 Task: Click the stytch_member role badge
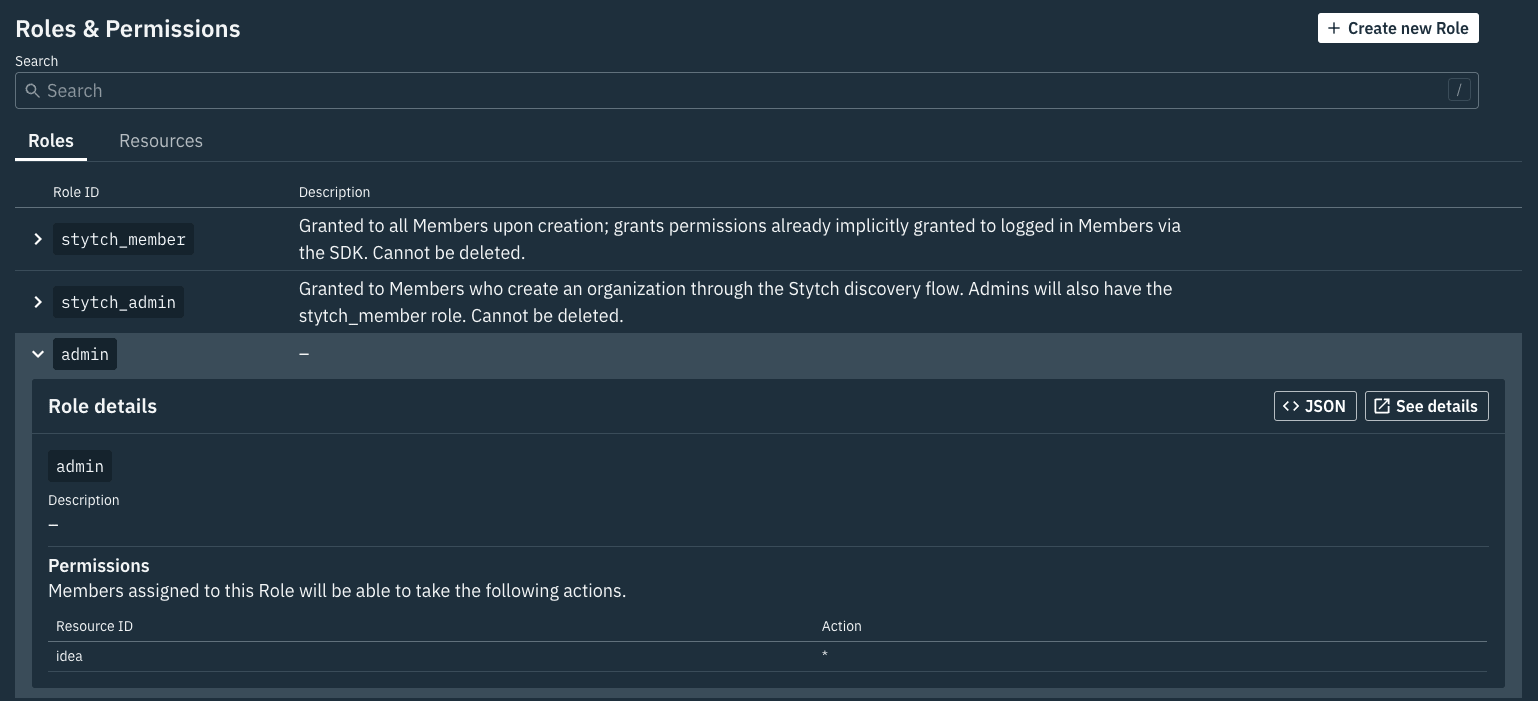(x=123, y=239)
